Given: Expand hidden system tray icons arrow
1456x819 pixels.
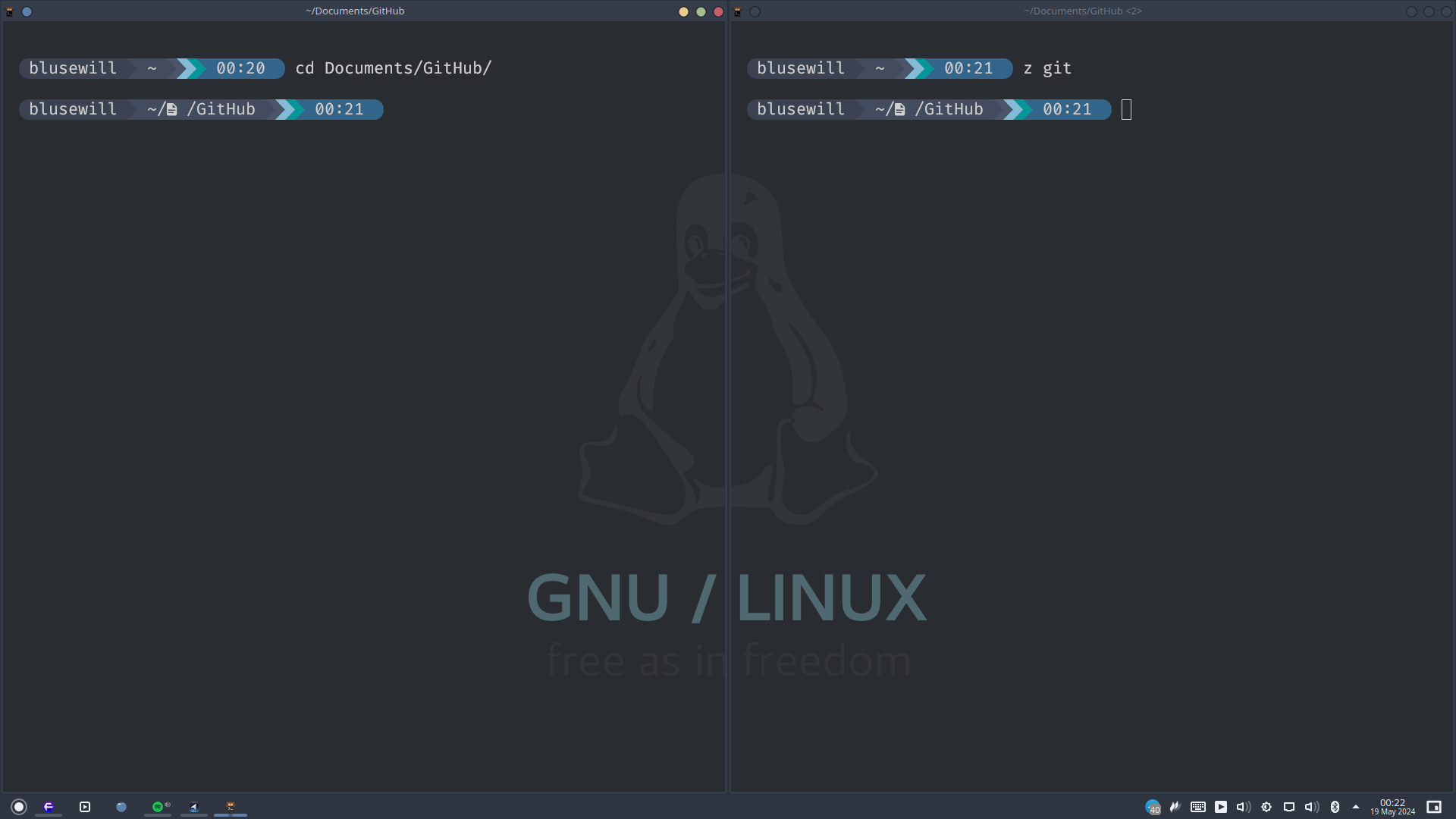Looking at the screenshot, I should coord(1356,807).
